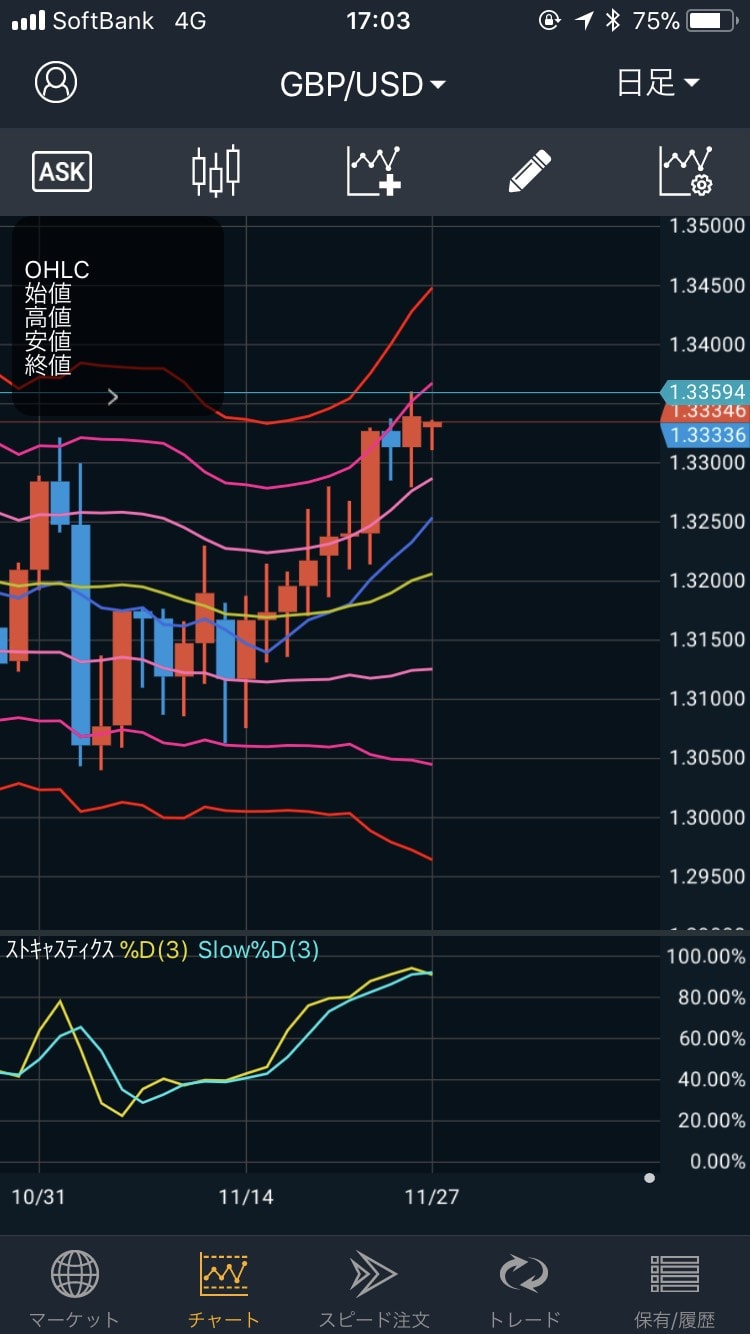Open the chart indicator settings gear icon
Image resolution: width=750 pixels, height=1334 pixels.
(x=686, y=171)
